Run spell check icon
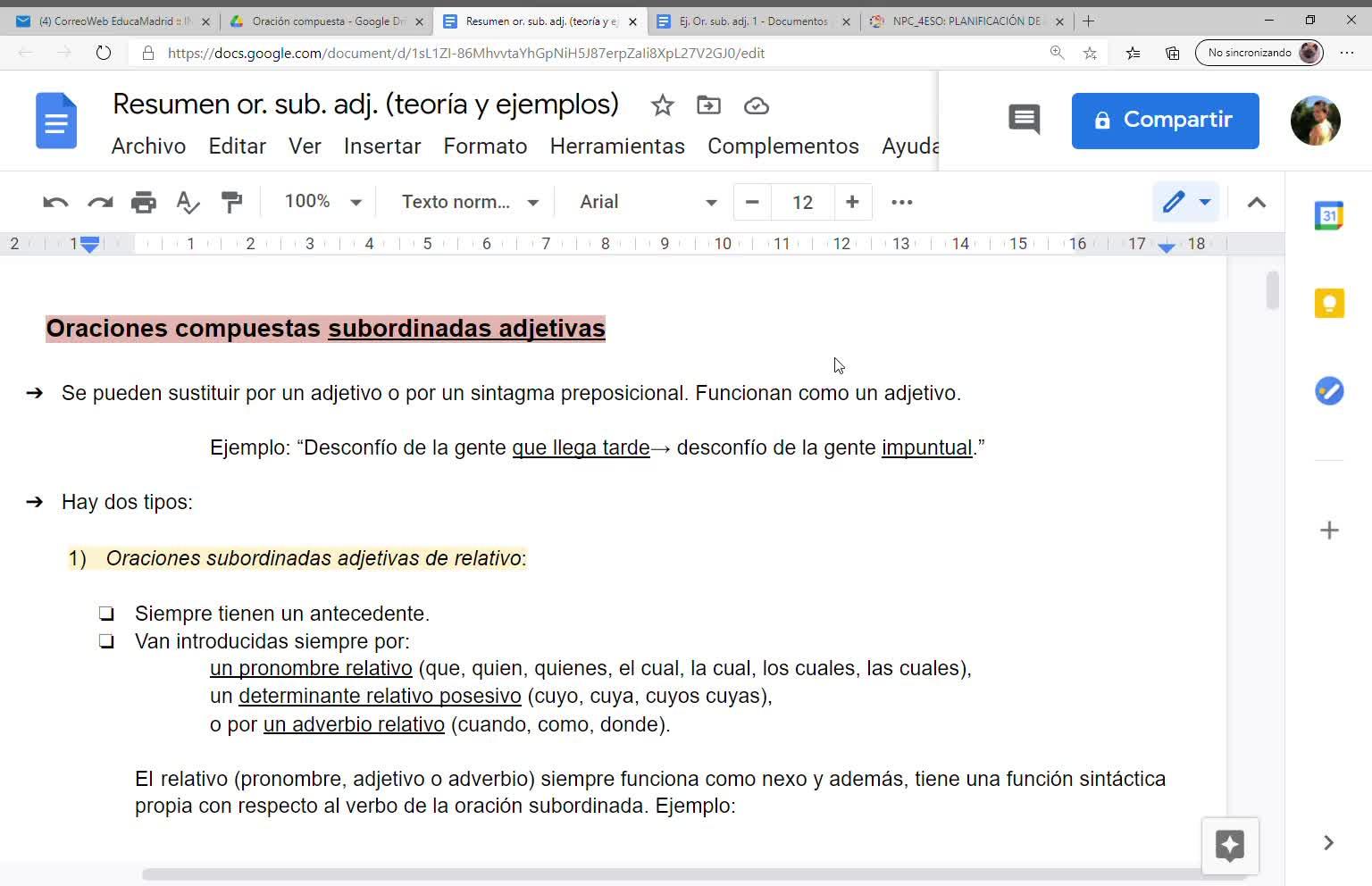The image size is (1372, 886). [x=188, y=202]
